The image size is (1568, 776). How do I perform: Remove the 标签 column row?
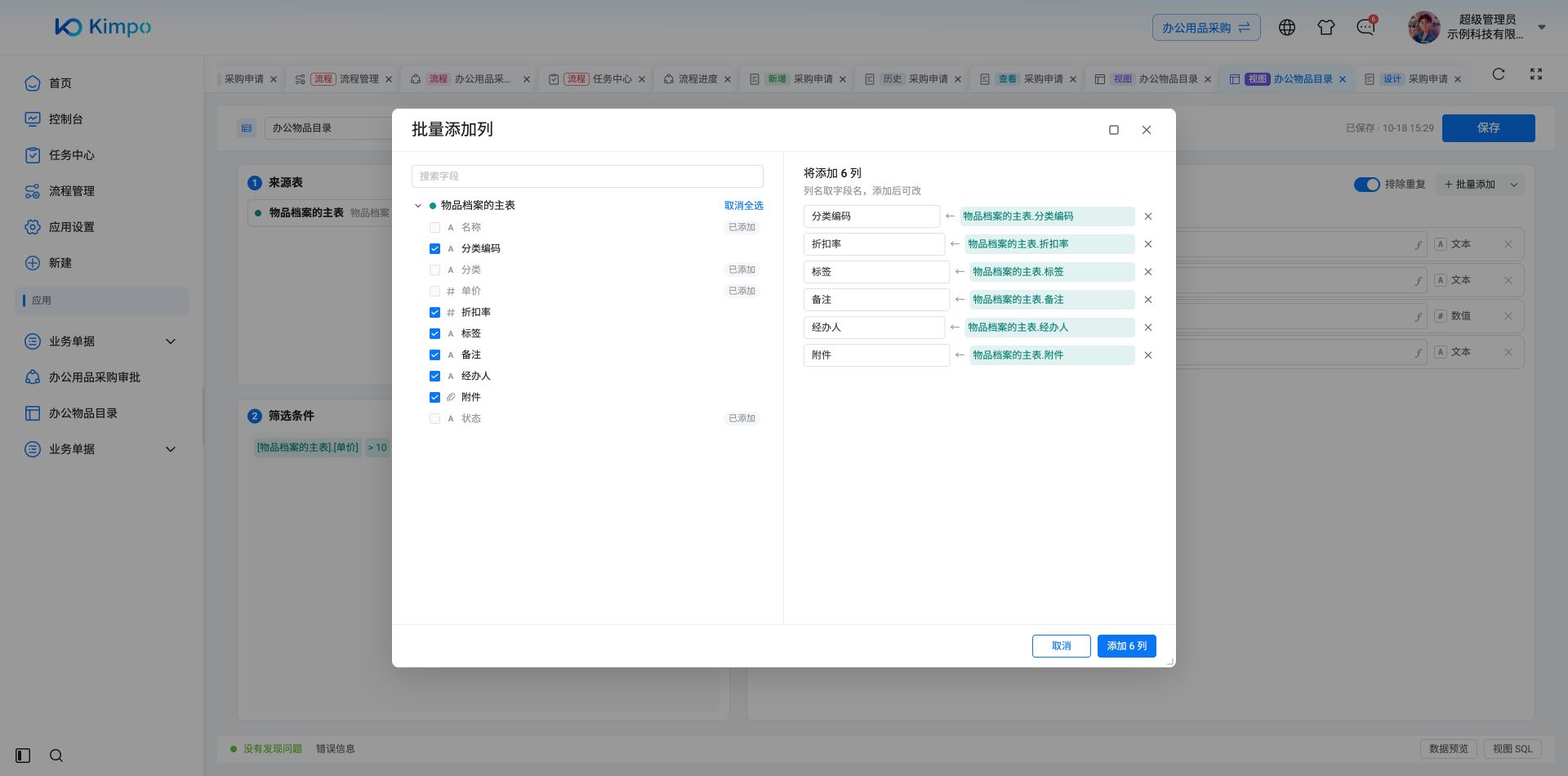pyautogui.click(x=1148, y=272)
